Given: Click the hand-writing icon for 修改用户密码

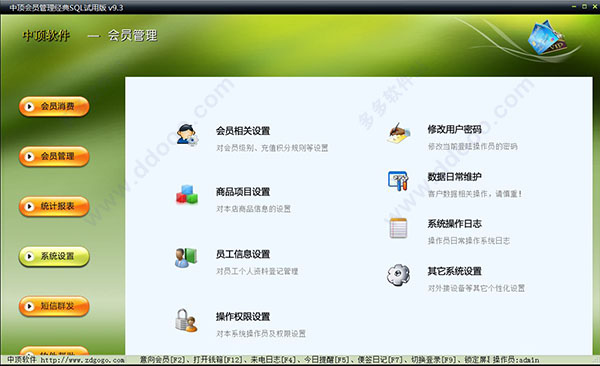Looking at the screenshot, I should coord(398,133).
